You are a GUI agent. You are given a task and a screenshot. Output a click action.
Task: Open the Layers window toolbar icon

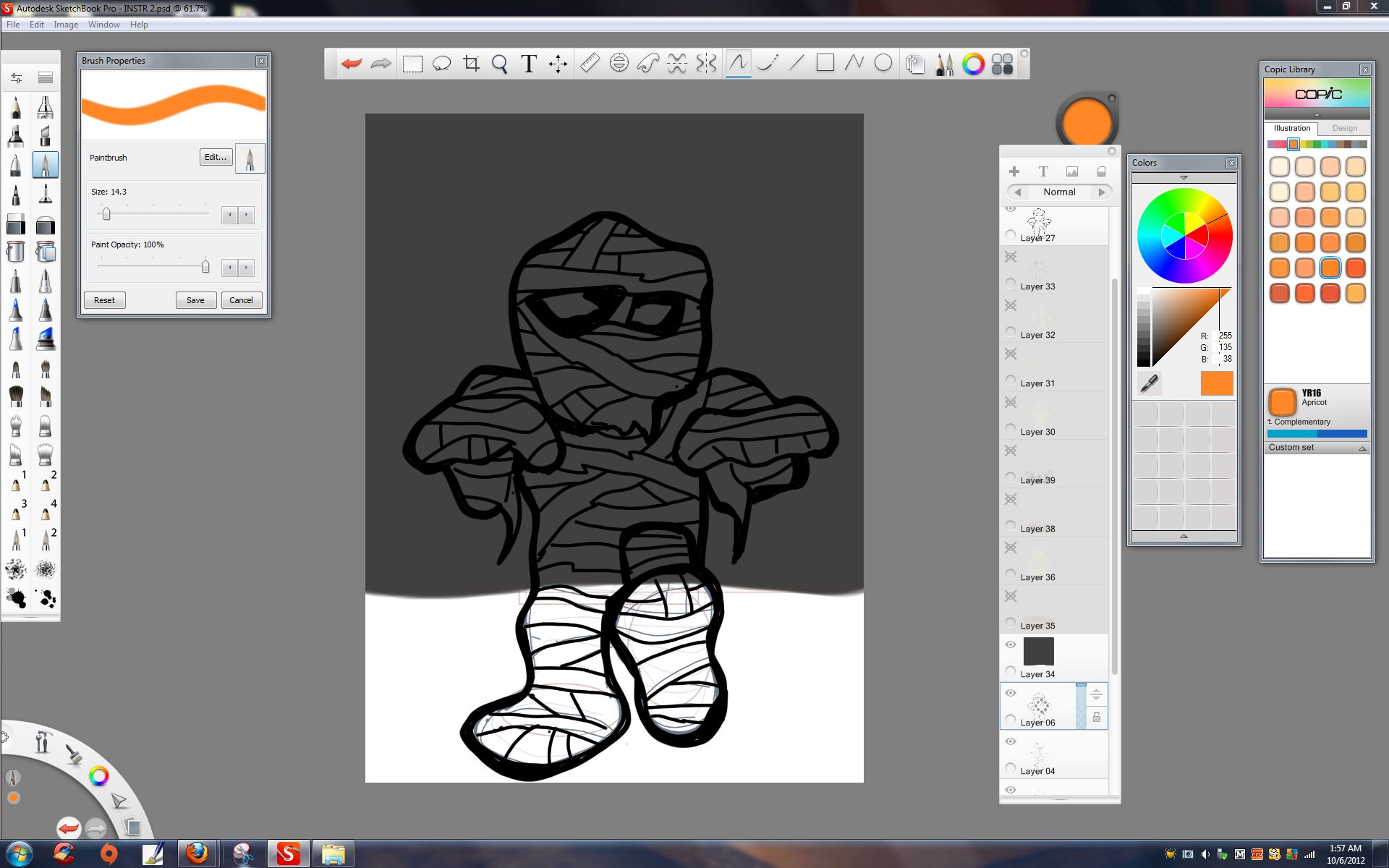pos(915,64)
